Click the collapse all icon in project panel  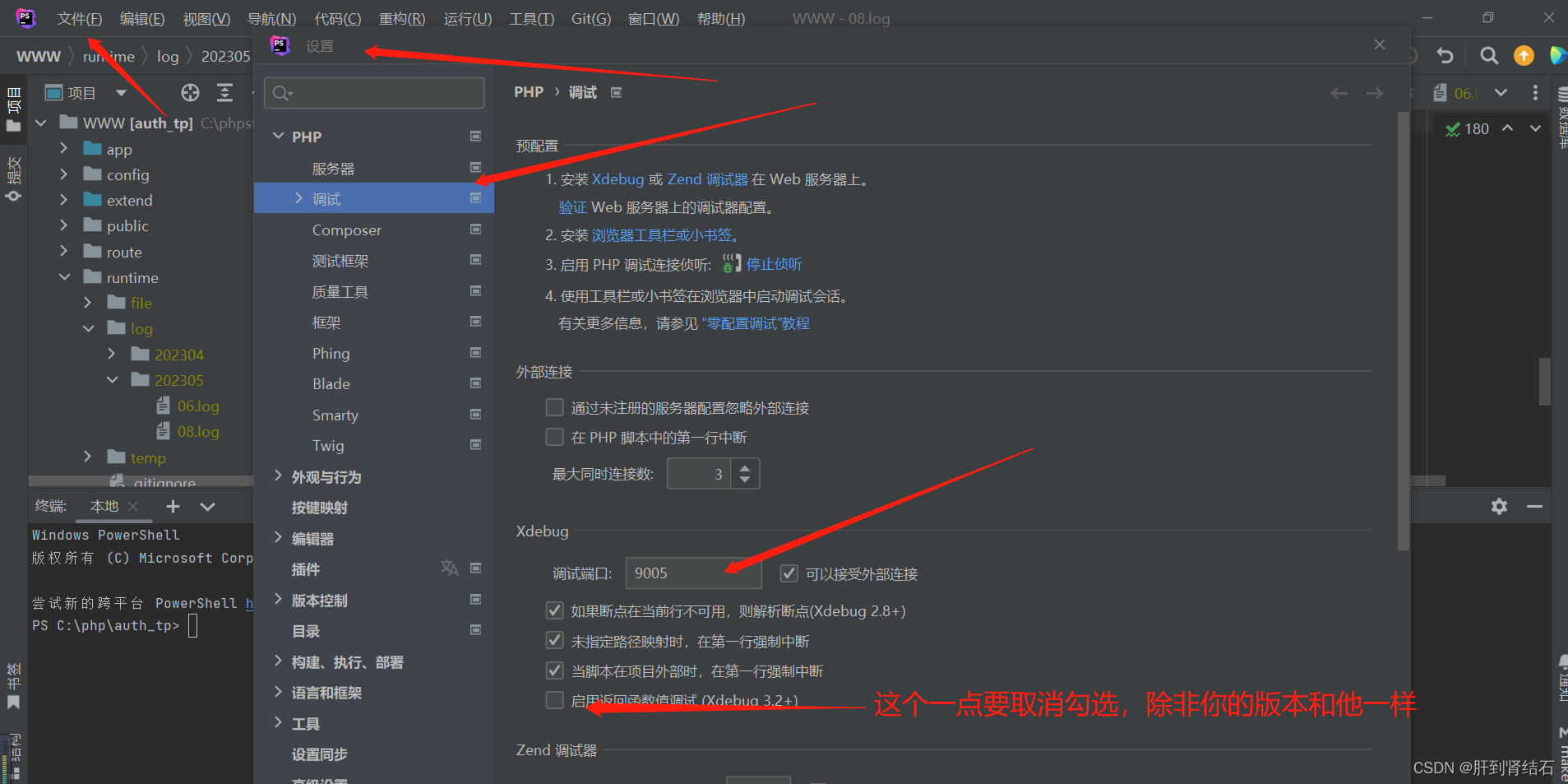(x=224, y=93)
